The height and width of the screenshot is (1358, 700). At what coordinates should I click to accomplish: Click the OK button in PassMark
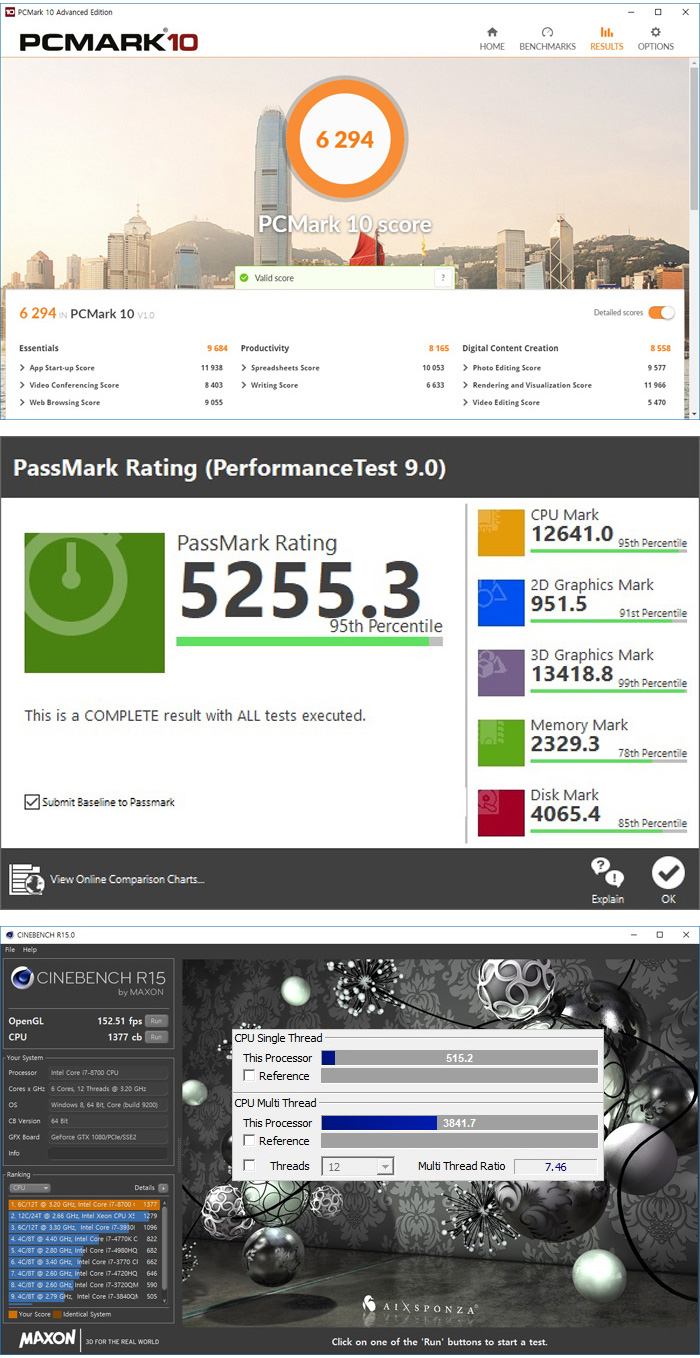pos(668,880)
